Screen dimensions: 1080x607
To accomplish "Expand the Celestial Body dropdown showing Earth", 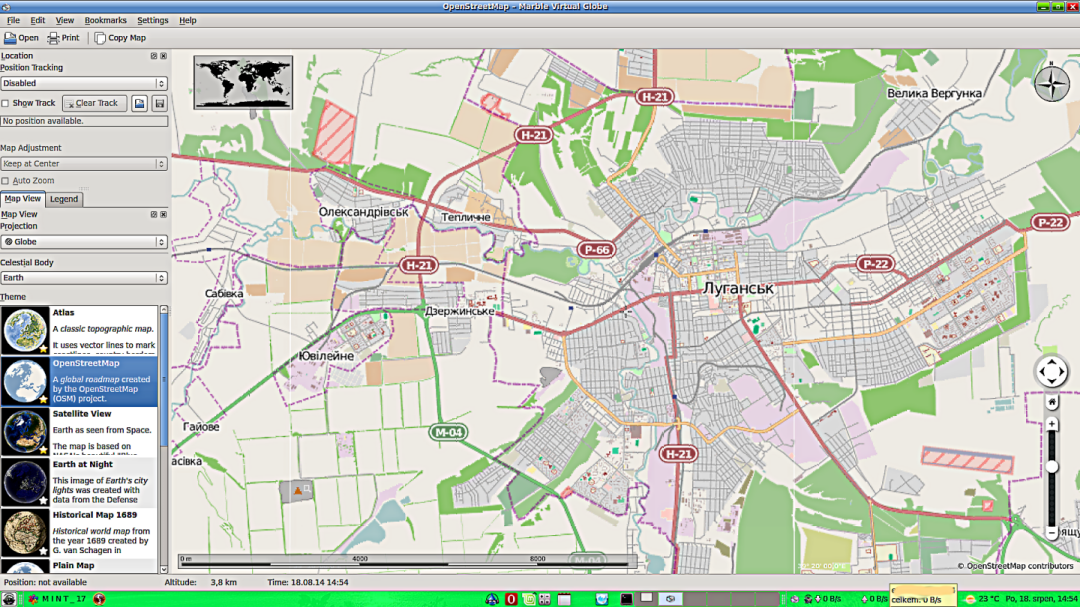I will (84, 278).
